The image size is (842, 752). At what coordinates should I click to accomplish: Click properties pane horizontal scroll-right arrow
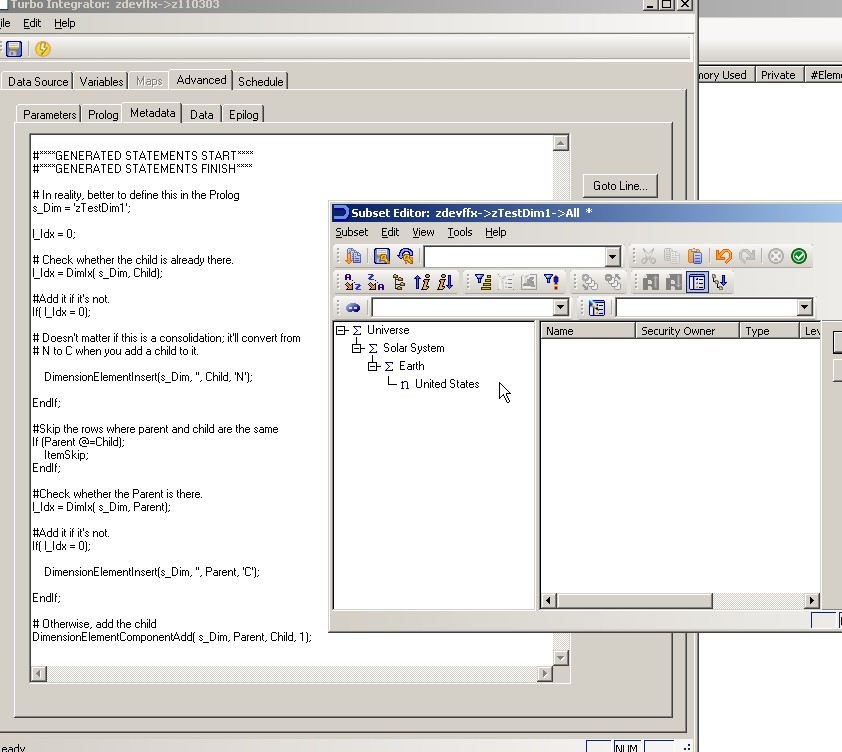[811, 601]
